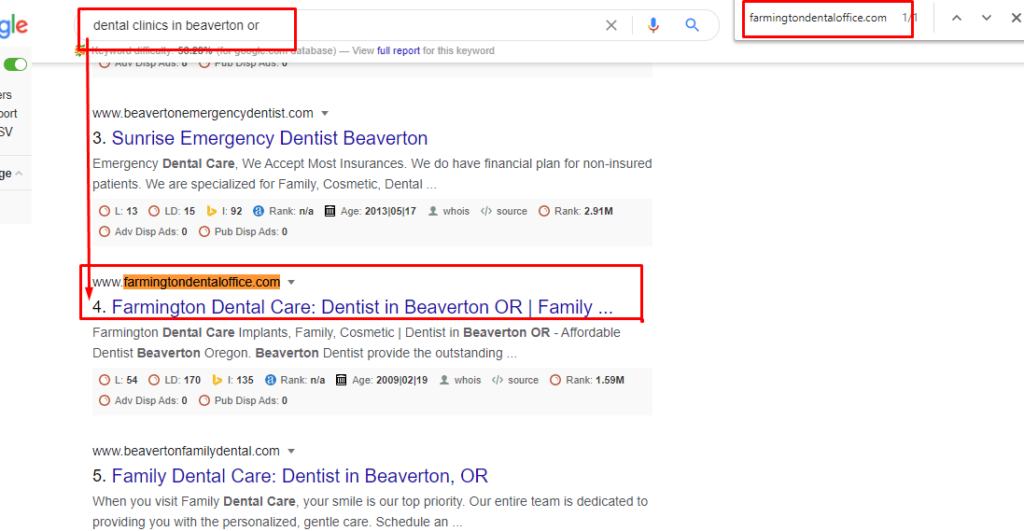Screen dimensions: 1024x531
Task: Go to previous find-bar match with up arrow
Action: point(956,18)
